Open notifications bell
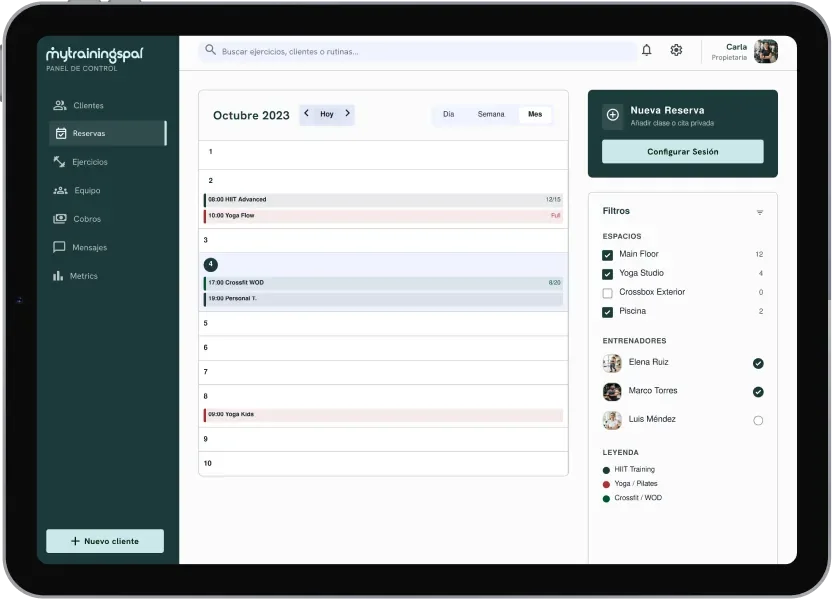The height and width of the screenshot is (599, 832). [646, 50]
